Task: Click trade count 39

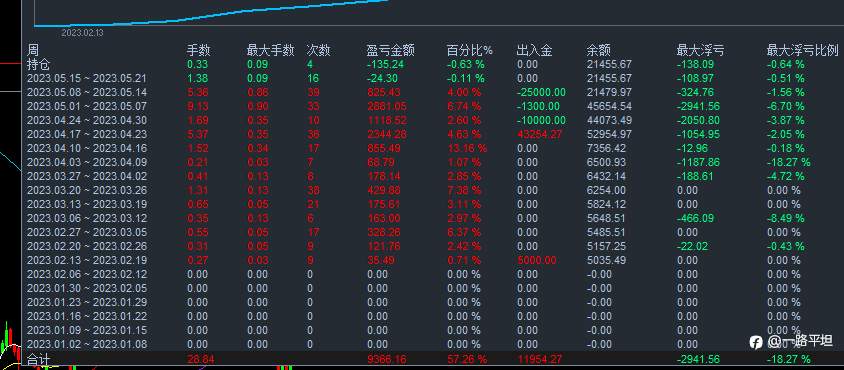Action: click(x=313, y=93)
